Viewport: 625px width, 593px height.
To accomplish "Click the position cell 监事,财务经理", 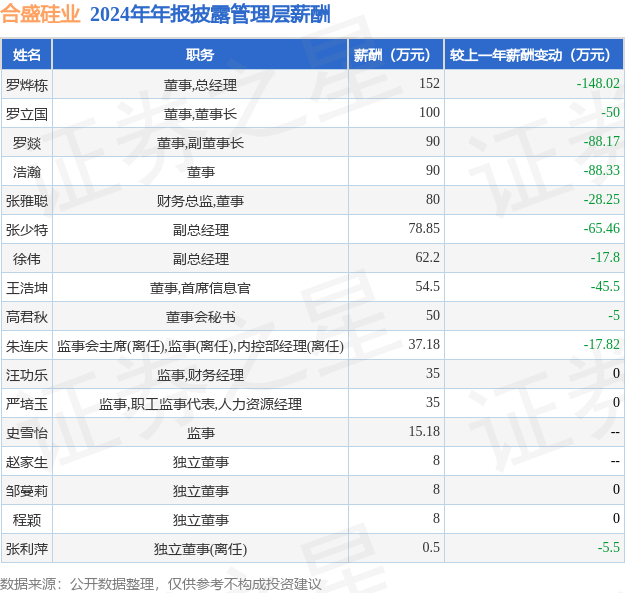I will click(x=200, y=375).
